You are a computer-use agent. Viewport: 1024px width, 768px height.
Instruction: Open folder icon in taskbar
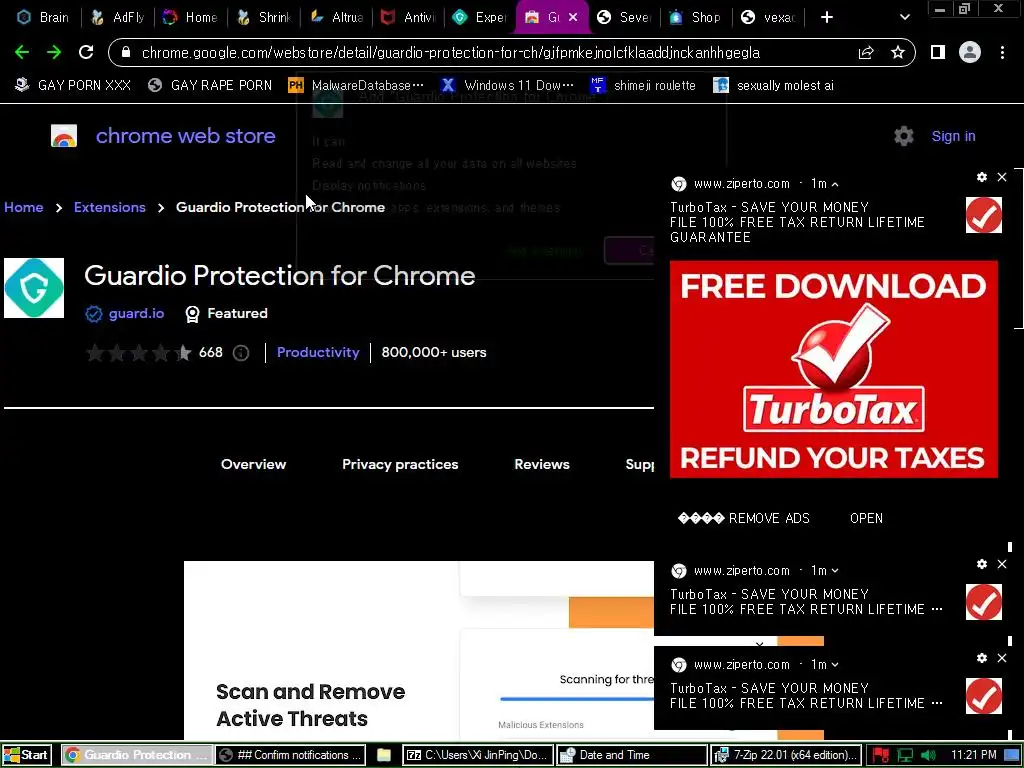(x=384, y=755)
